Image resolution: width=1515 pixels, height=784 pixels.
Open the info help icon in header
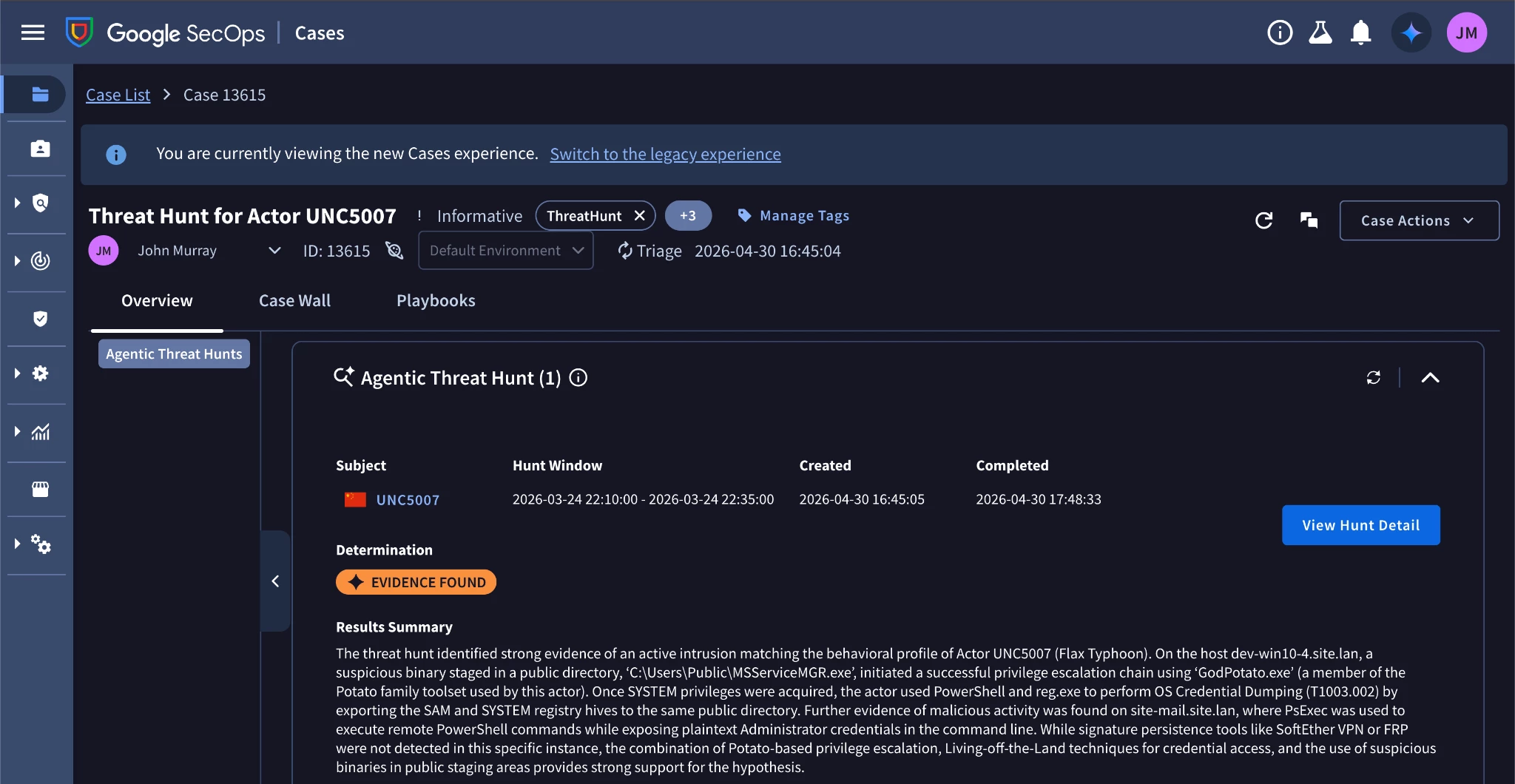[1280, 33]
